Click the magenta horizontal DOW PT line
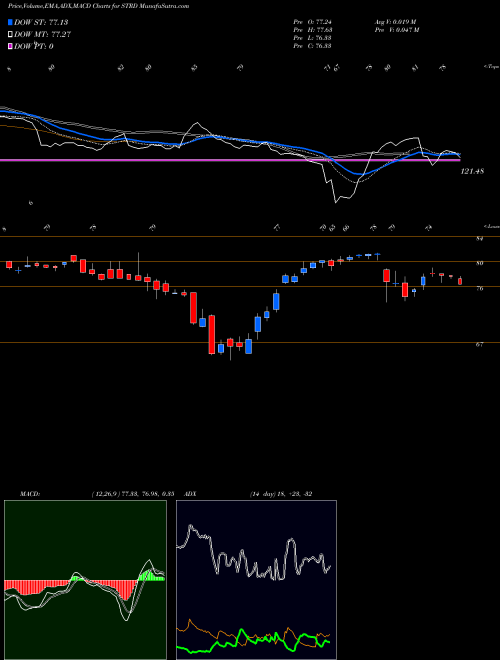Image resolution: width=500 pixels, height=660 pixels. click(230, 160)
